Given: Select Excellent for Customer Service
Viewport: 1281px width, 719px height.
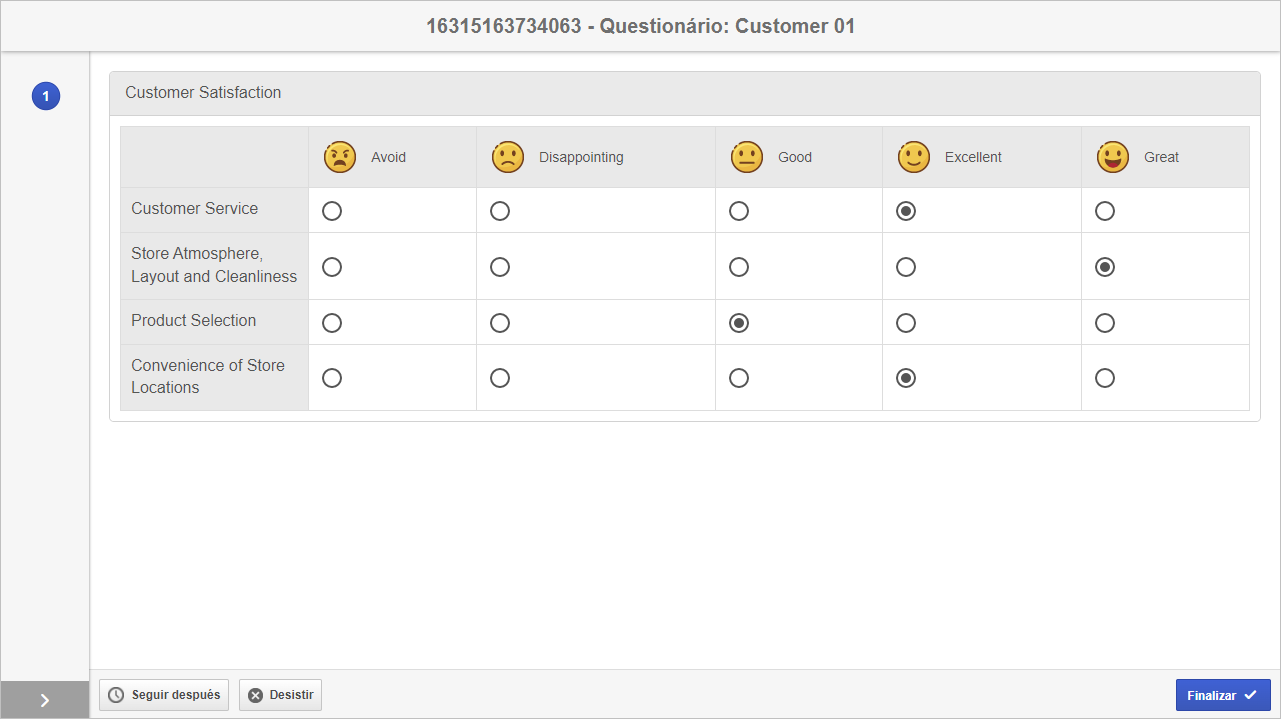Looking at the screenshot, I should point(906,211).
